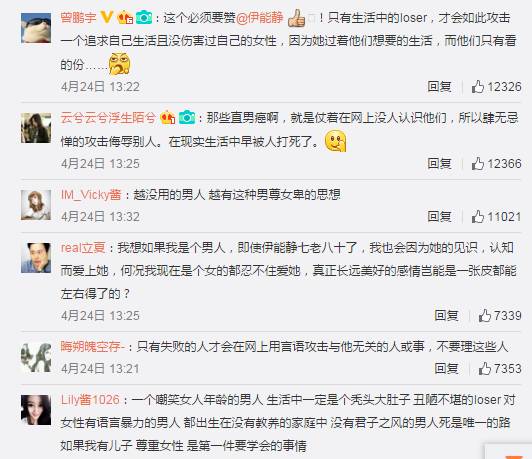Open 曾鹏宇's profile via username

click(x=78, y=17)
